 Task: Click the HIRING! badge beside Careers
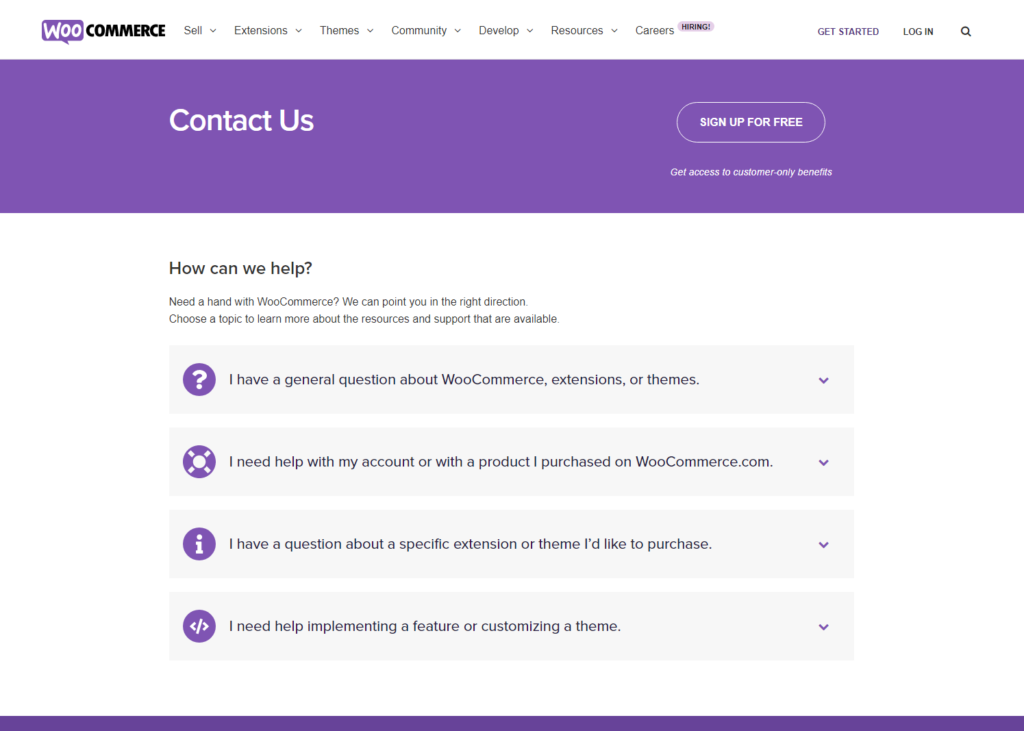696,27
